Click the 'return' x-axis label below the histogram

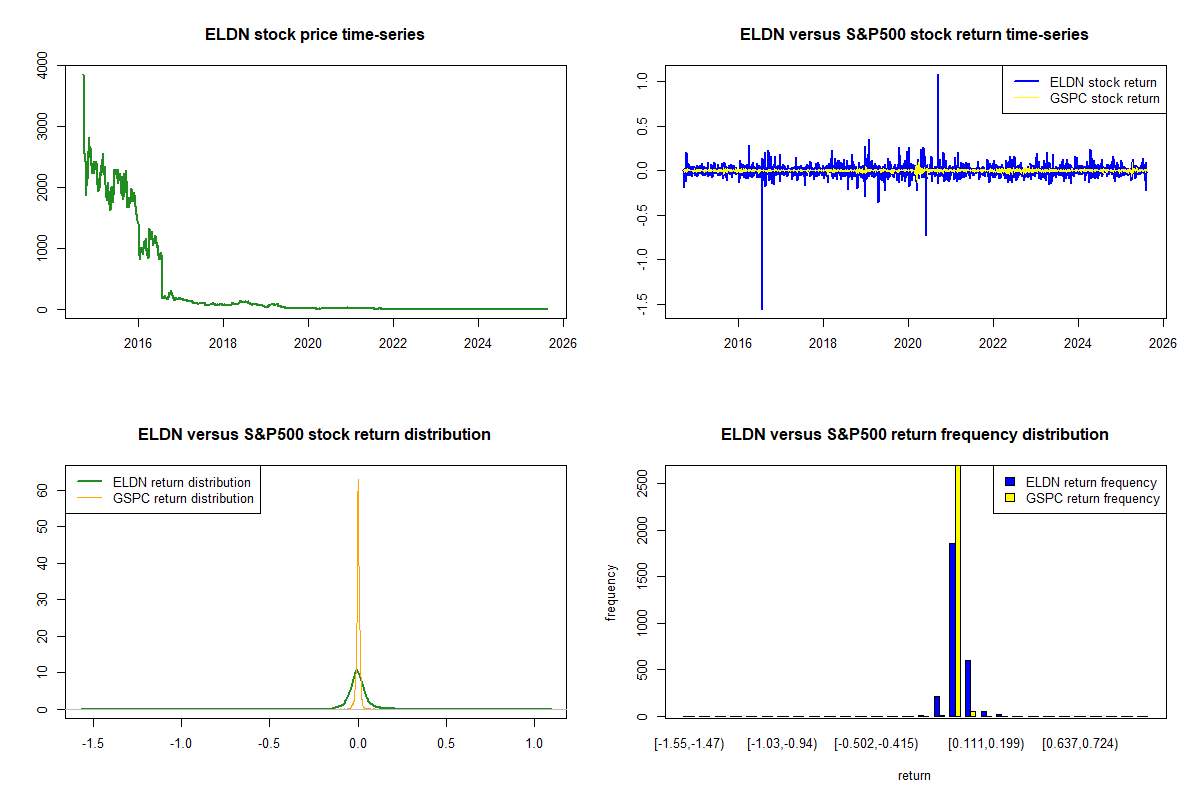pyautogui.click(x=914, y=775)
